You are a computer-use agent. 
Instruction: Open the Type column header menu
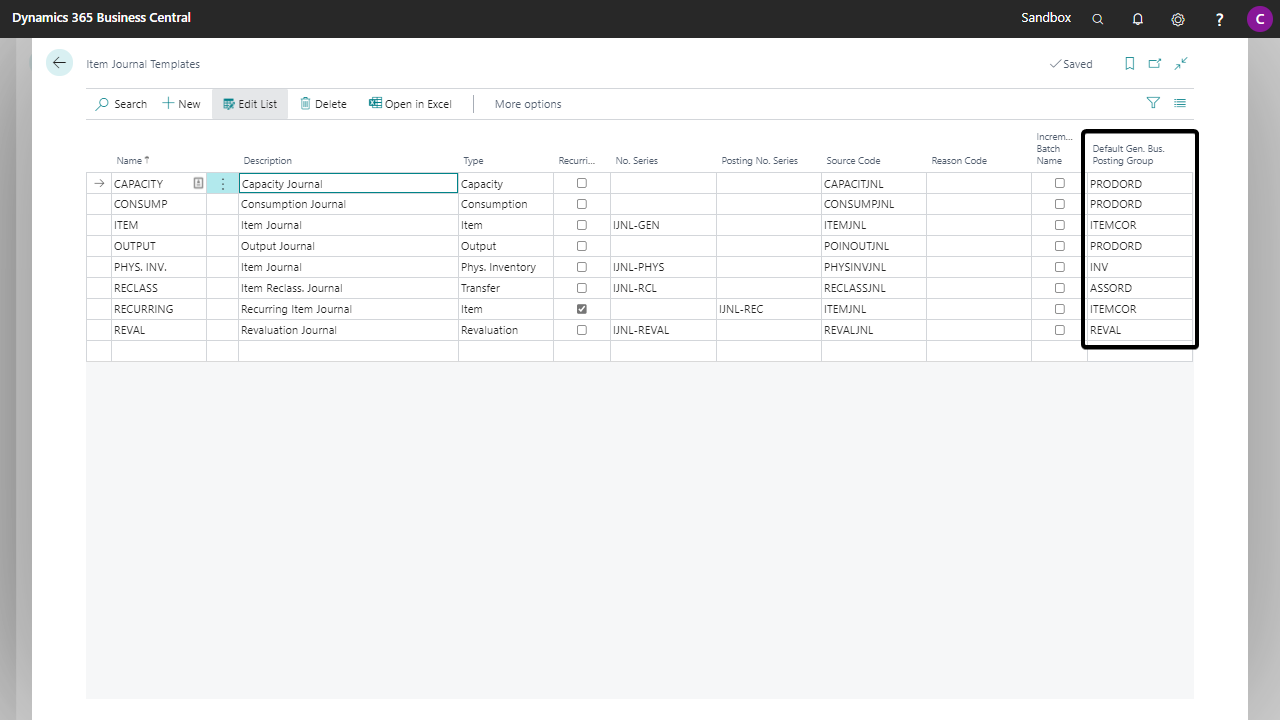point(473,161)
